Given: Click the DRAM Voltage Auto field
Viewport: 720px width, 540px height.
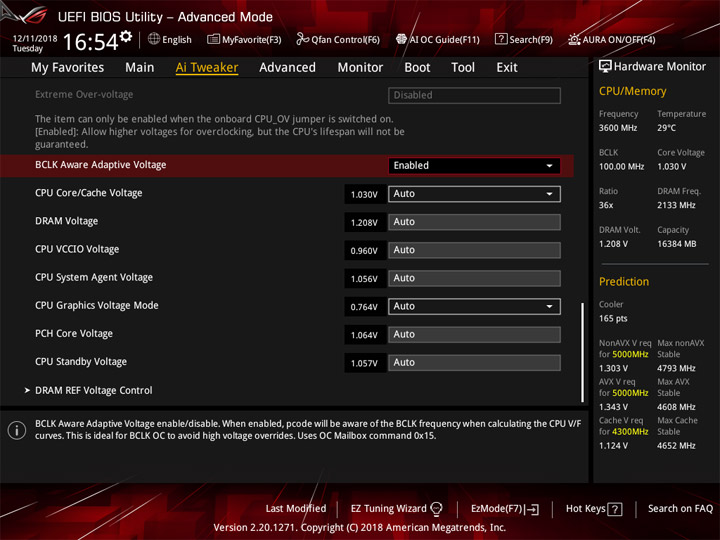Looking at the screenshot, I should coord(474,222).
